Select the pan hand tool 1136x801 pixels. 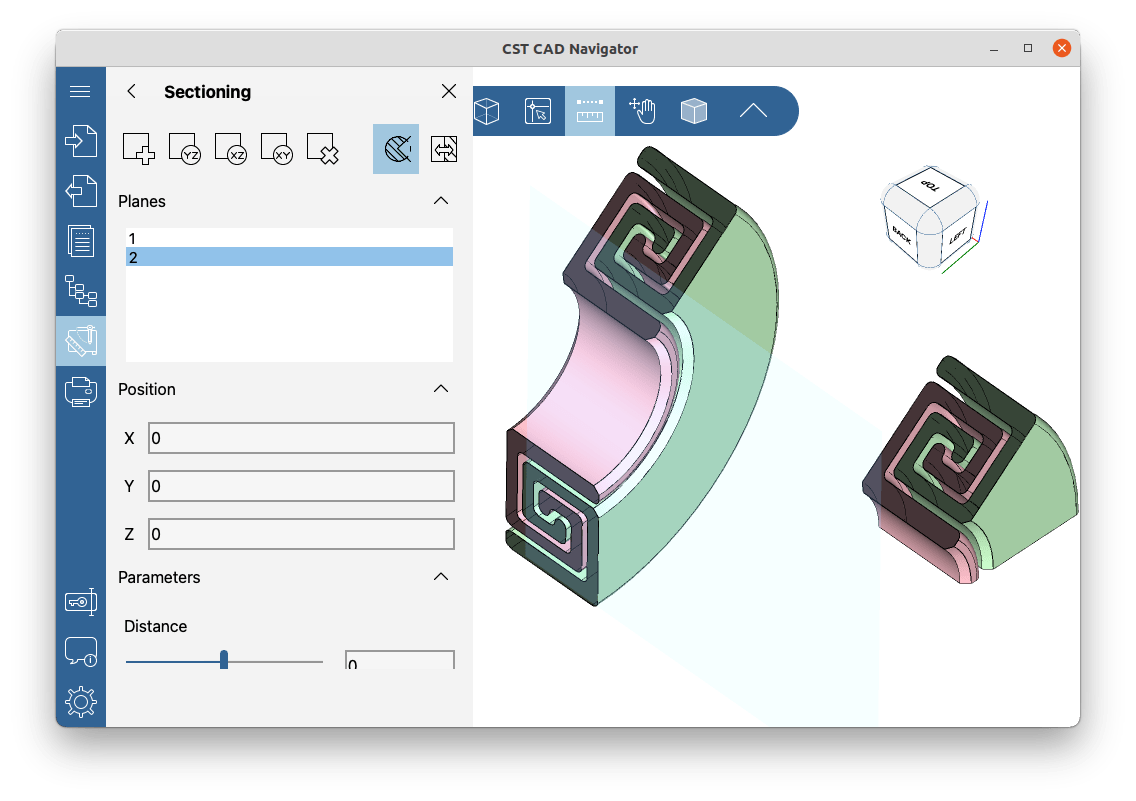(x=641, y=111)
